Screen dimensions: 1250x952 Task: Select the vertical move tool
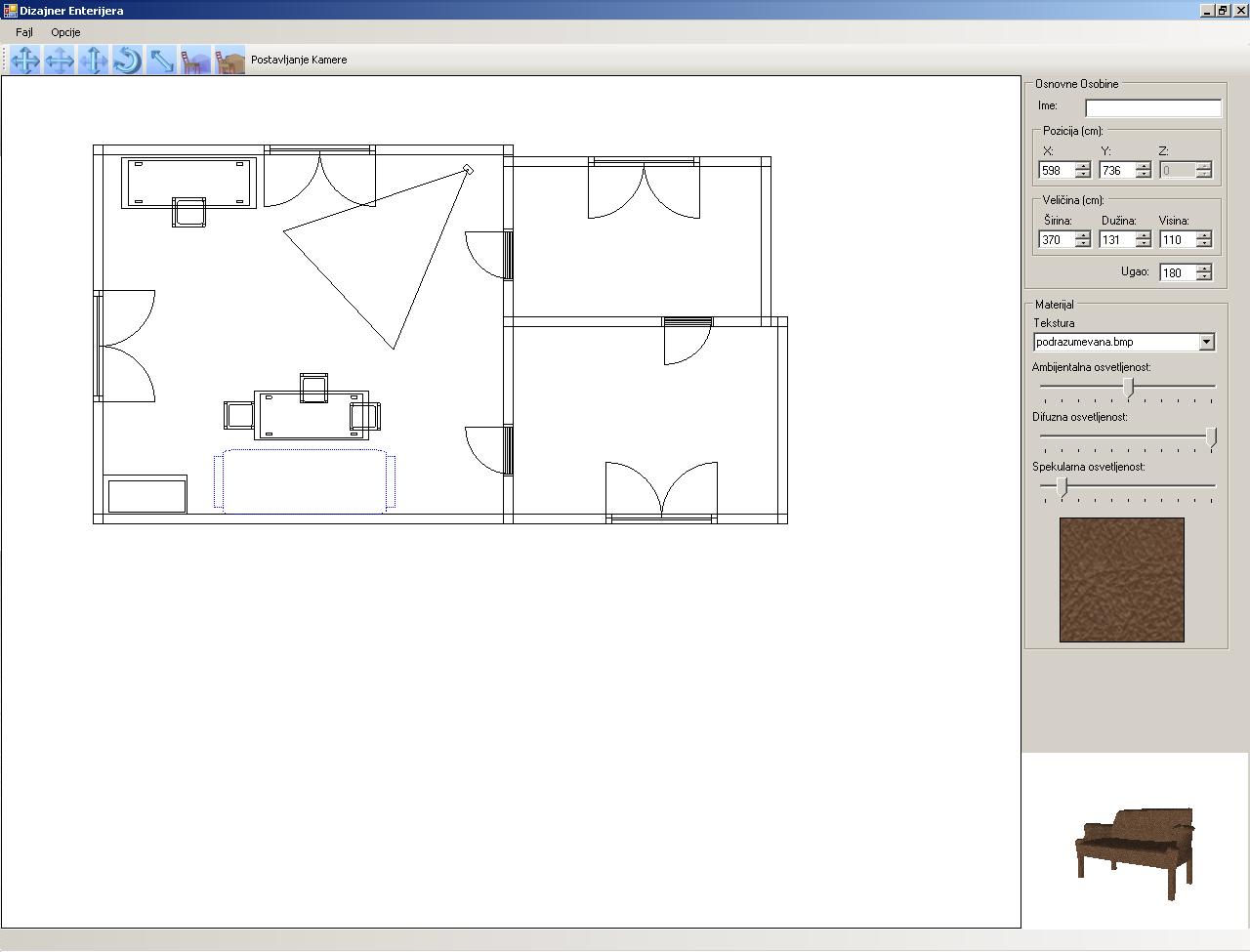coord(94,61)
